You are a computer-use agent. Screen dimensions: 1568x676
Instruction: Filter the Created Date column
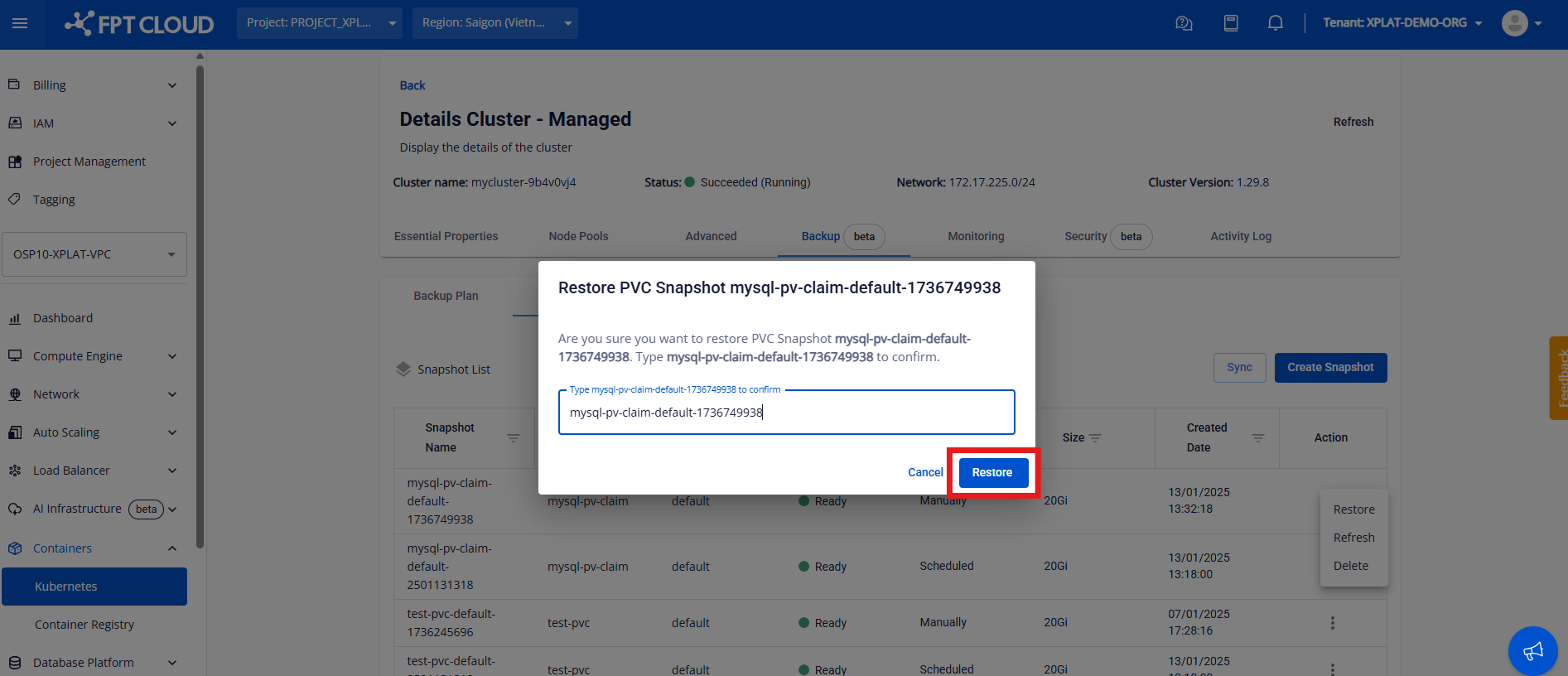point(1257,437)
